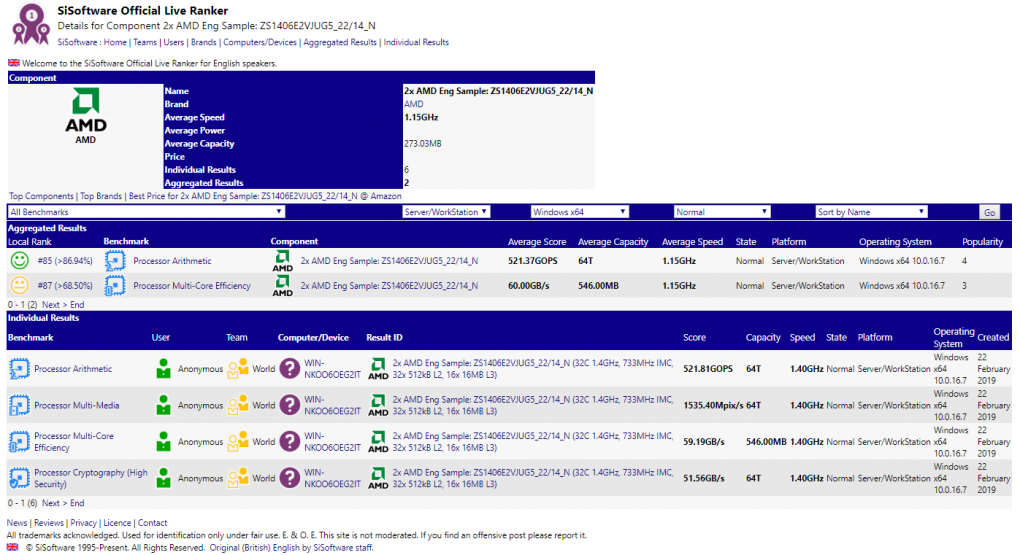Click Processor Multi-Core Efficiency icon in Individual Results
Viewport: 1020px width, 555px height.
pyautogui.click(x=19, y=442)
